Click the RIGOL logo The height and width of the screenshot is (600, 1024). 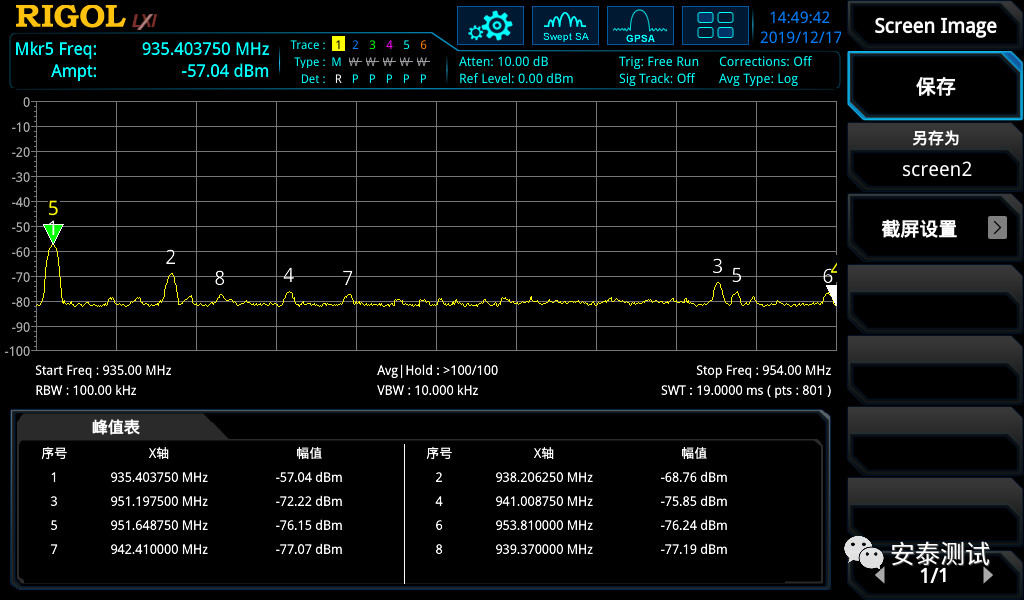click(x=71, y=17)
